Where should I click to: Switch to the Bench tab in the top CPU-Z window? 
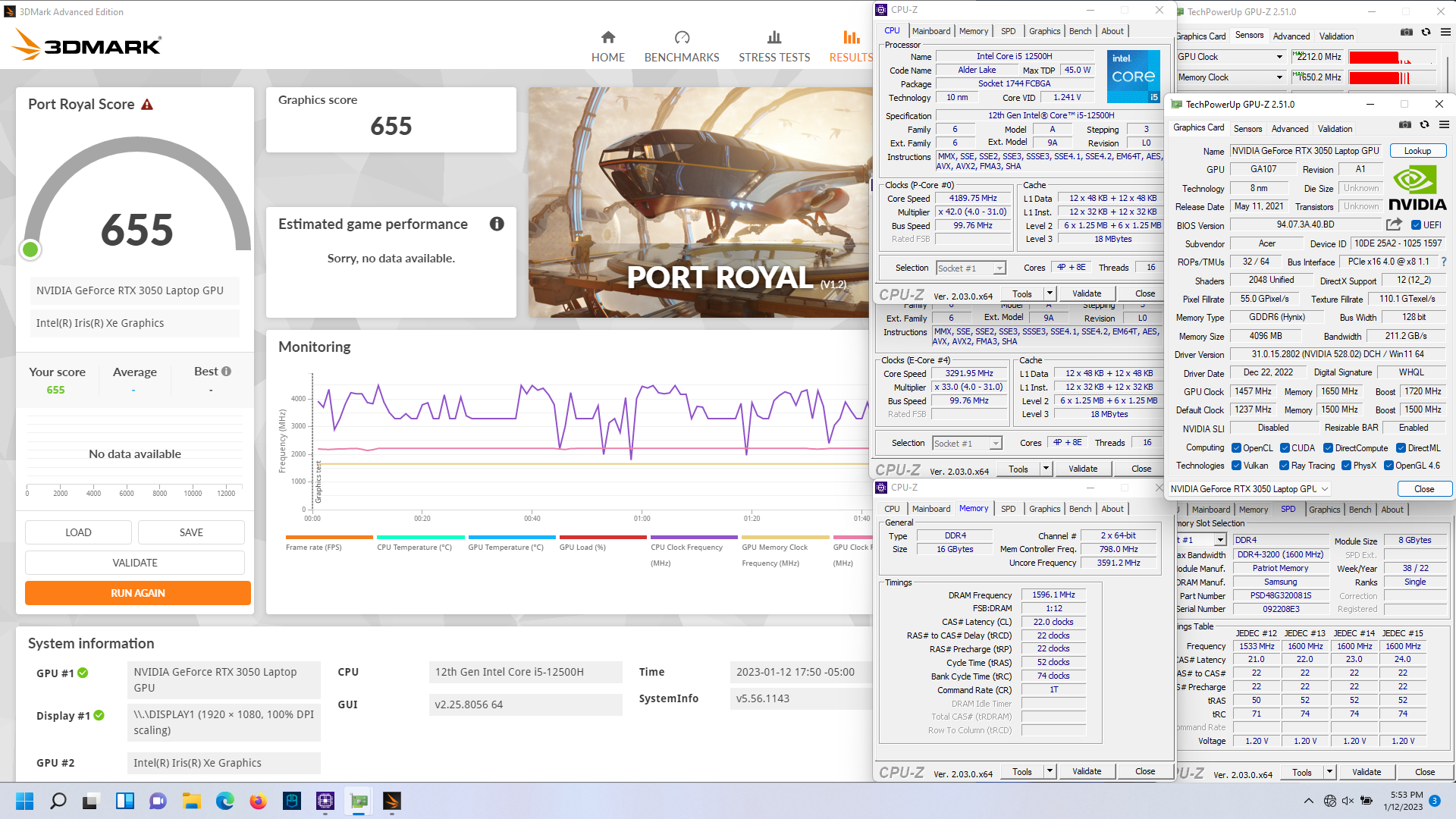[x=1080, y=31]
